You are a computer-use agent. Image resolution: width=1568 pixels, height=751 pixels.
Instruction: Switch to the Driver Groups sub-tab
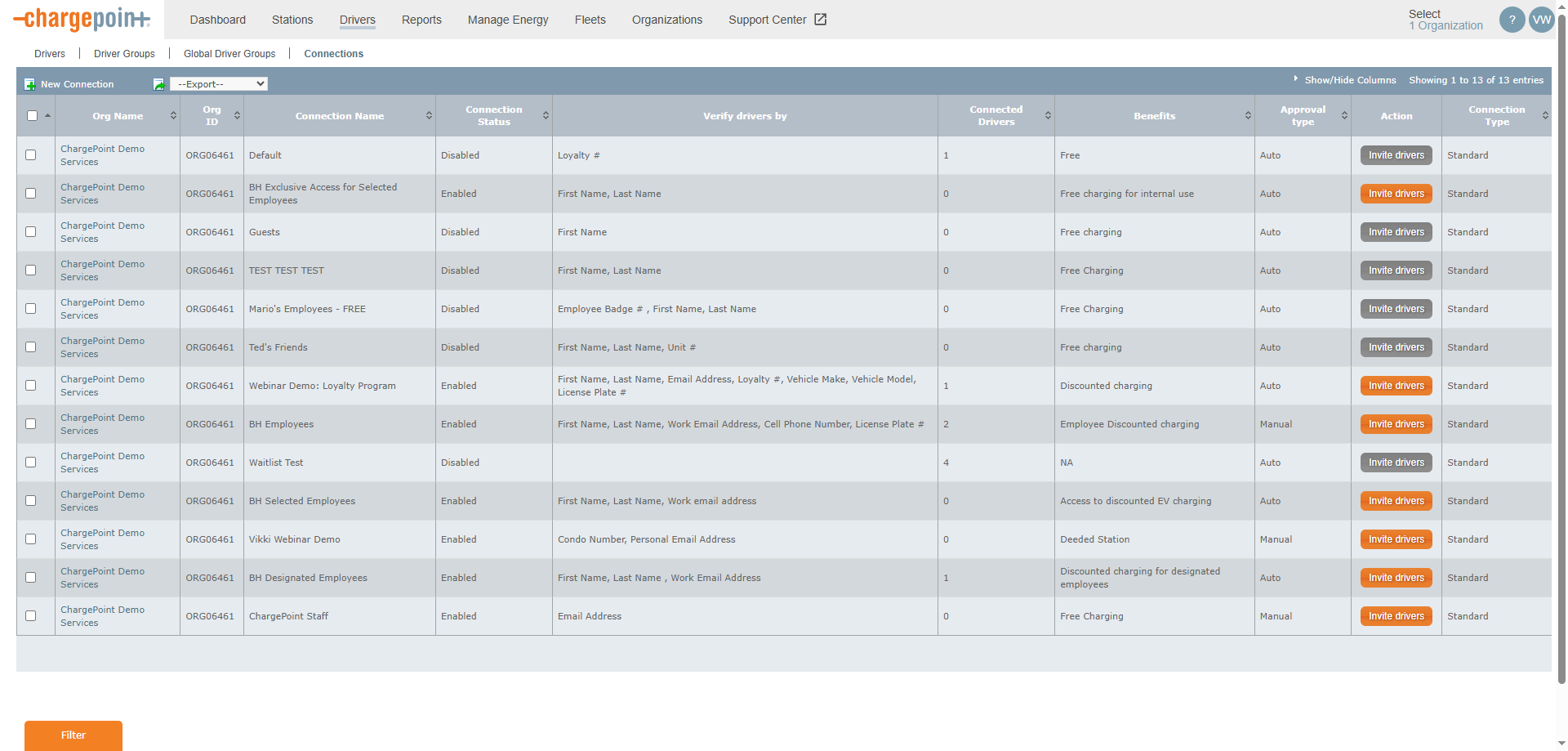coord(124,54)
